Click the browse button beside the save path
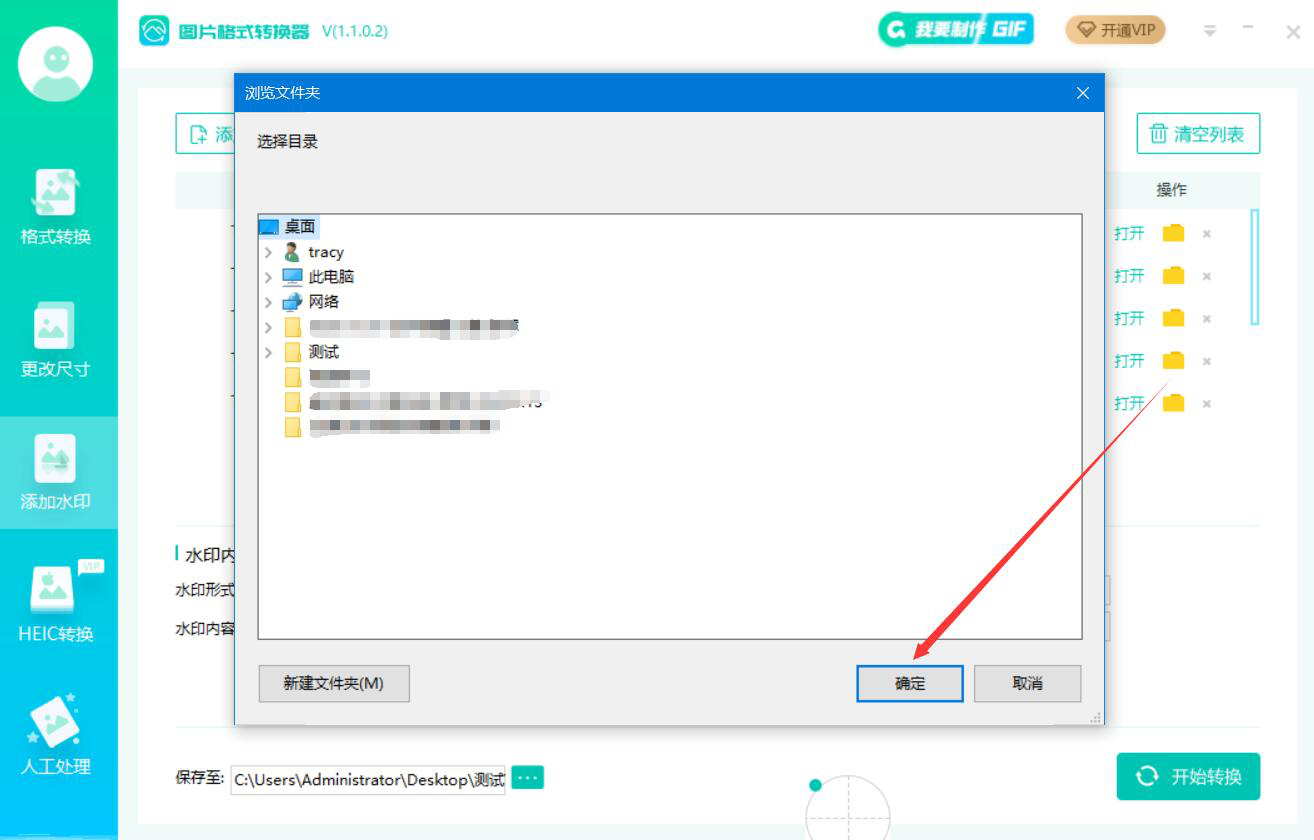The height and width of the screenshot is (840, 1314). coord(528,777)
